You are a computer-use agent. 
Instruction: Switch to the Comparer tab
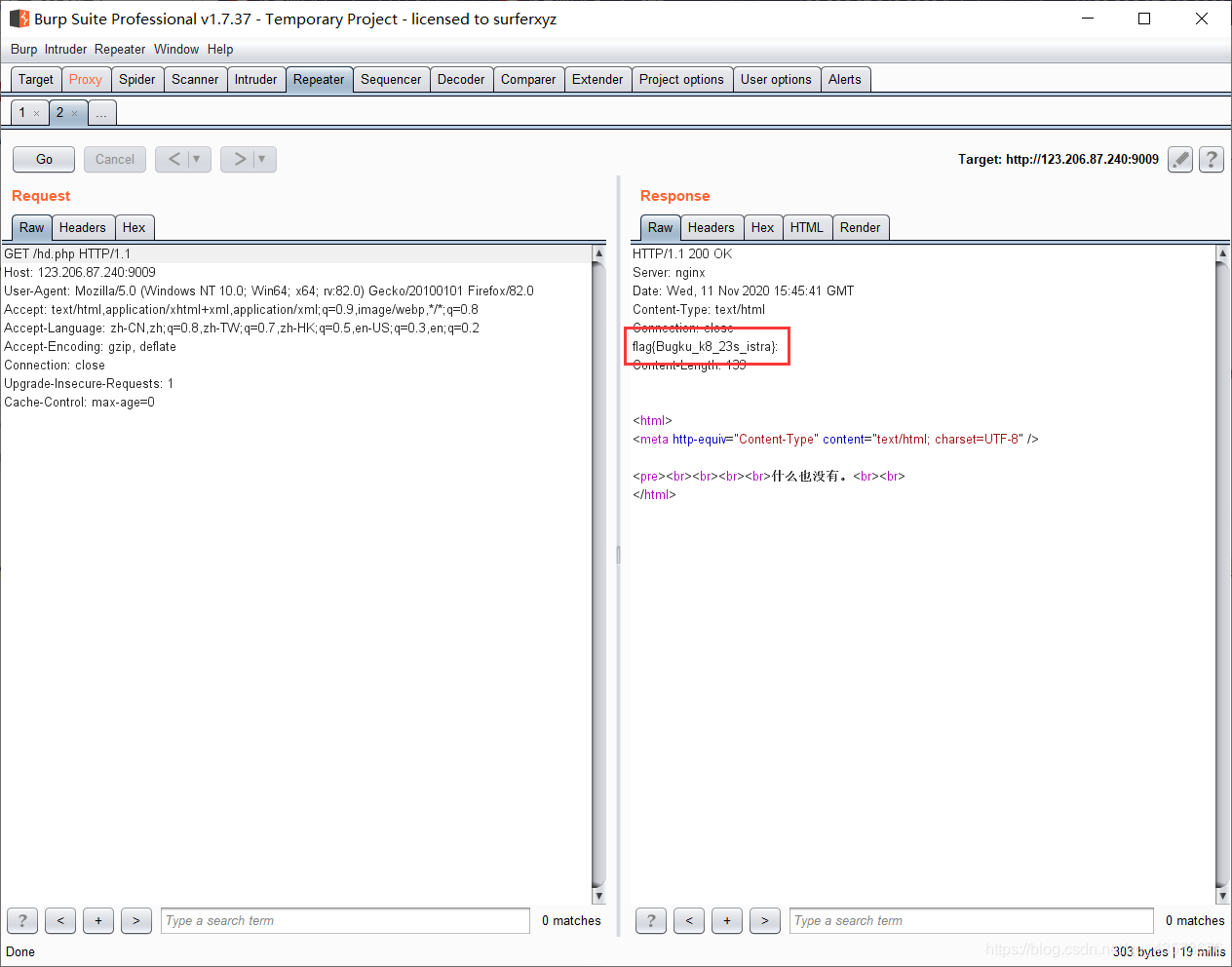[528, 80]
